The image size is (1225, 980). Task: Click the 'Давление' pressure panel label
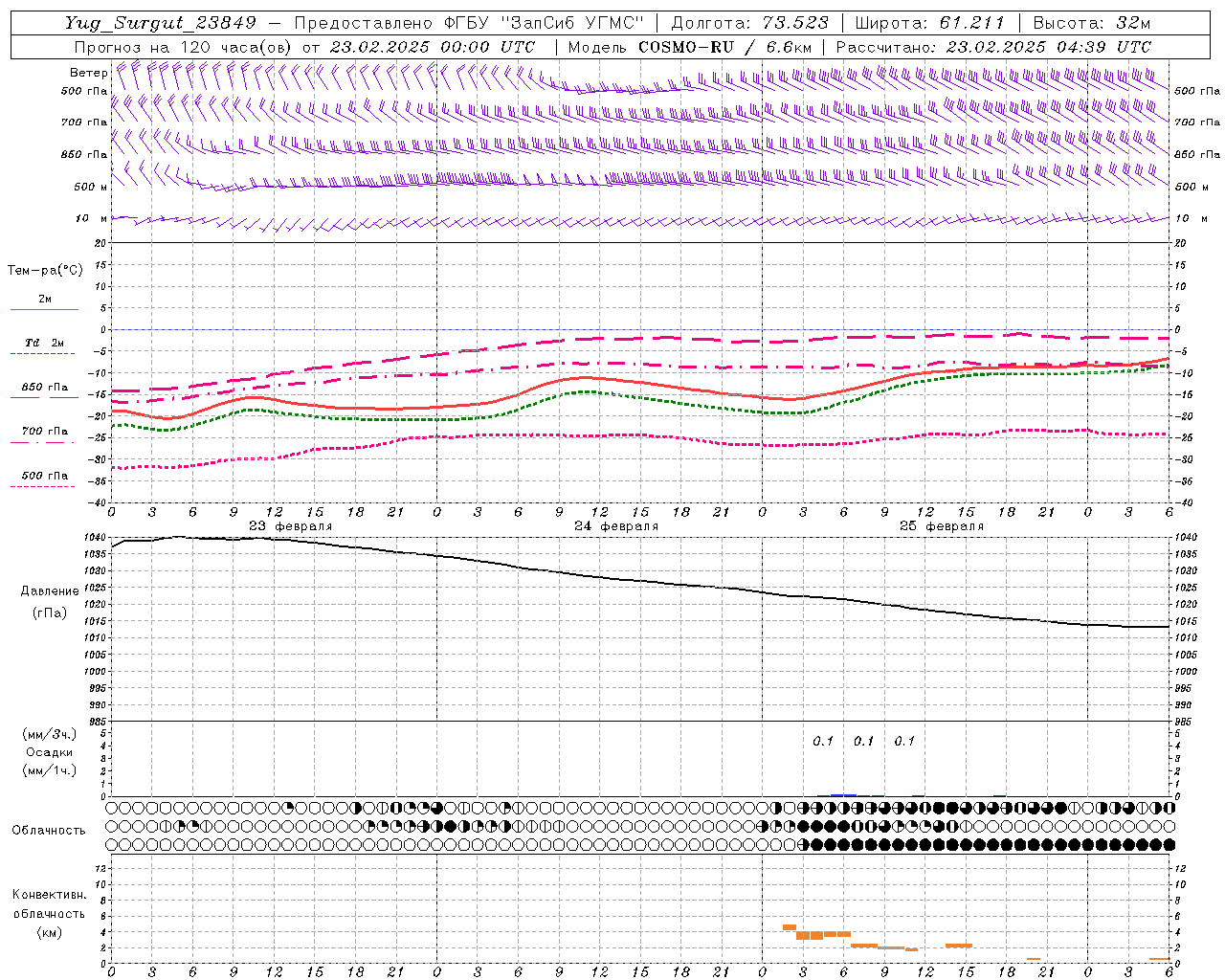coord(50,591)
